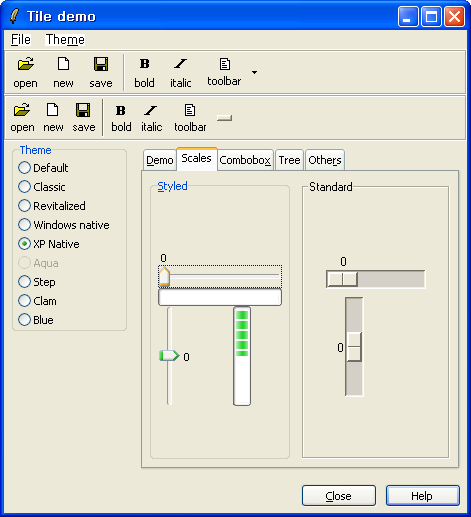Open the Theme menu
Screen dimensions: 471x517
pos(65,39)
